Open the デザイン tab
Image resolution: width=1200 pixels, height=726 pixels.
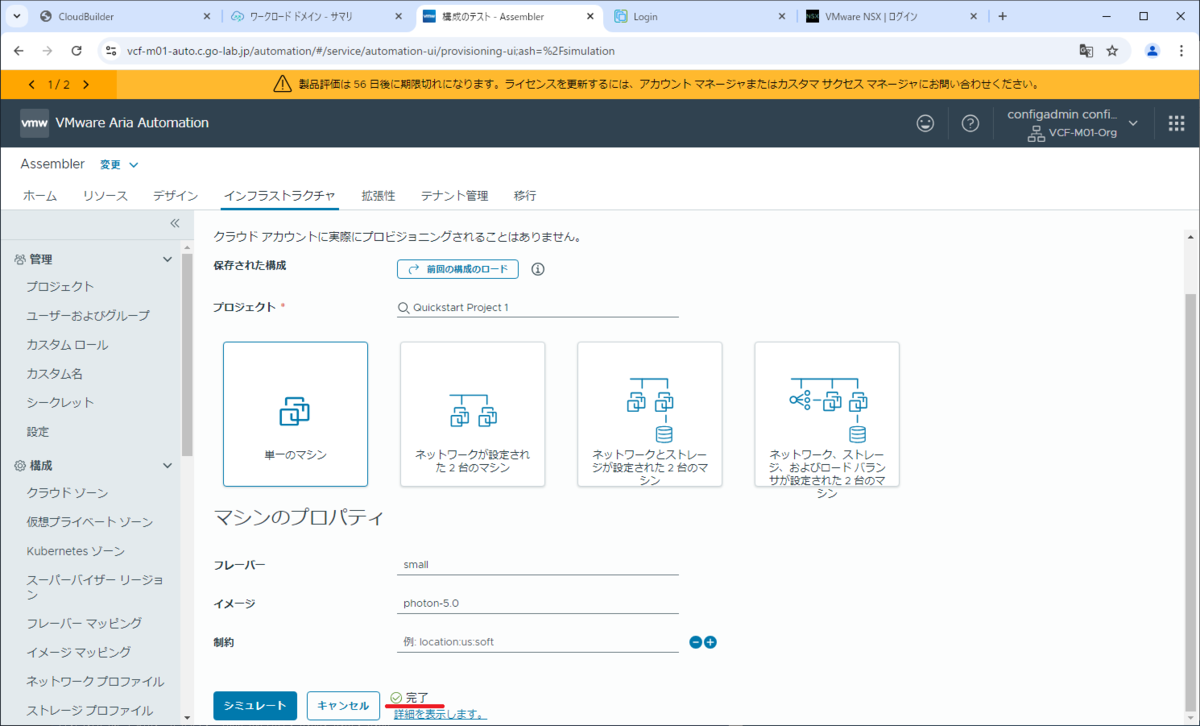click(x=175, y=195)
